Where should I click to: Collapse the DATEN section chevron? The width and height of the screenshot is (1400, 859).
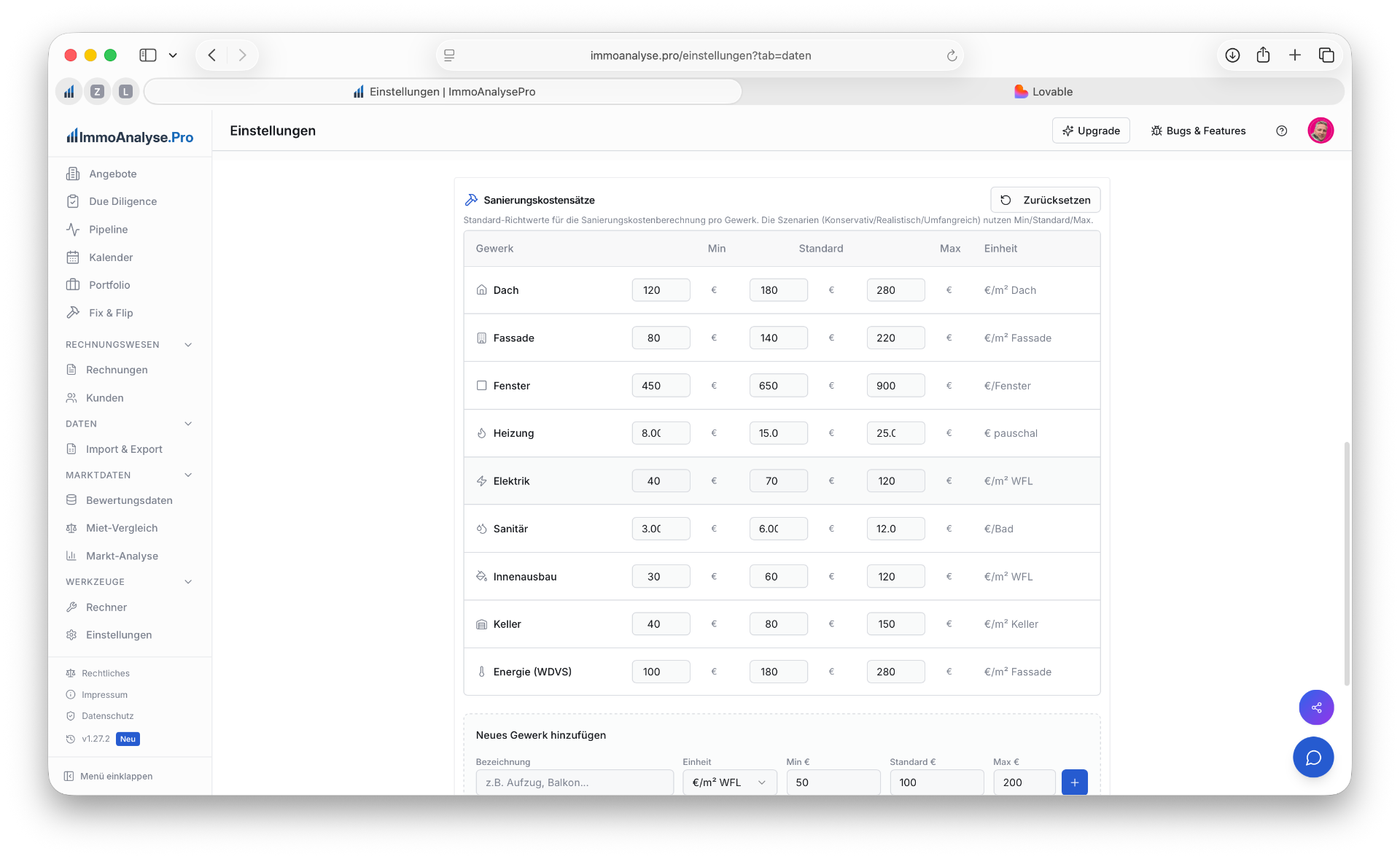pyautogui.click(x=188, y=424)
